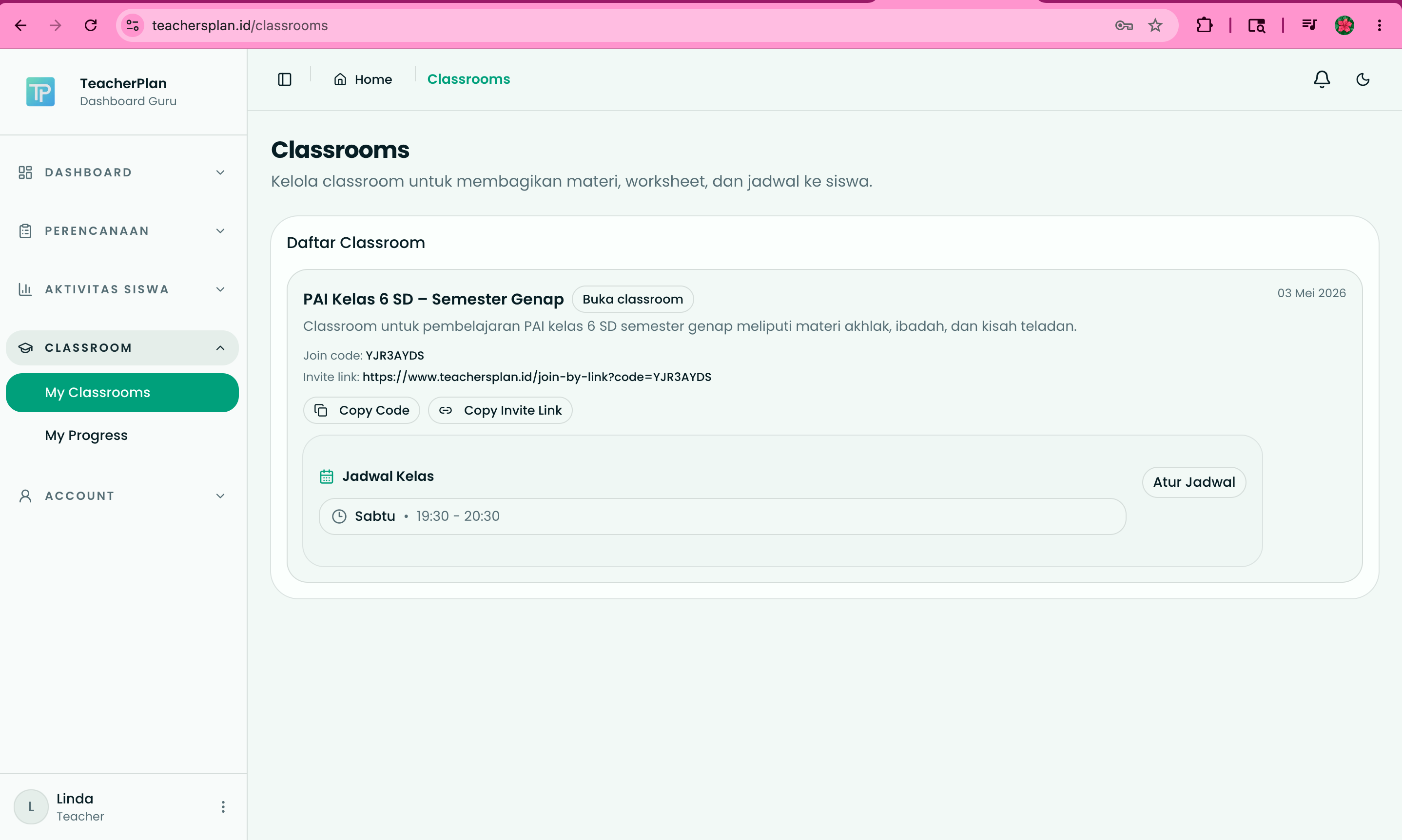Click the Dashboard sidebar label

tap(88, 172)
